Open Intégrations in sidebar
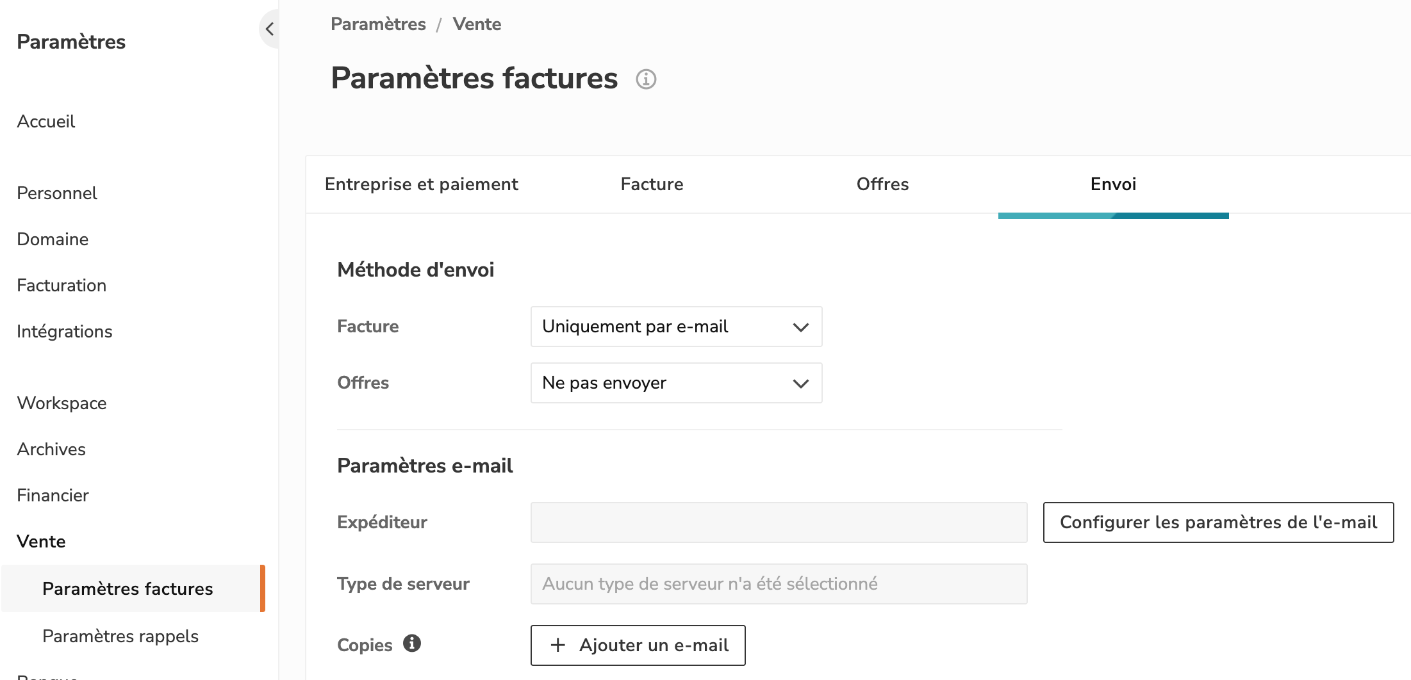Screen dimensions: 1411x680 [x=65, y=332]
